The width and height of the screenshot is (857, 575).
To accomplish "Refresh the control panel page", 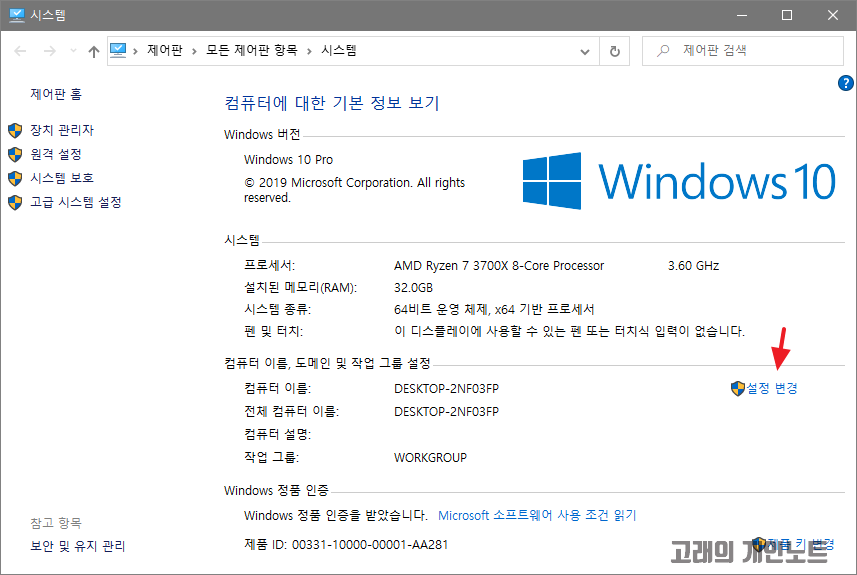I will [615, 51].
